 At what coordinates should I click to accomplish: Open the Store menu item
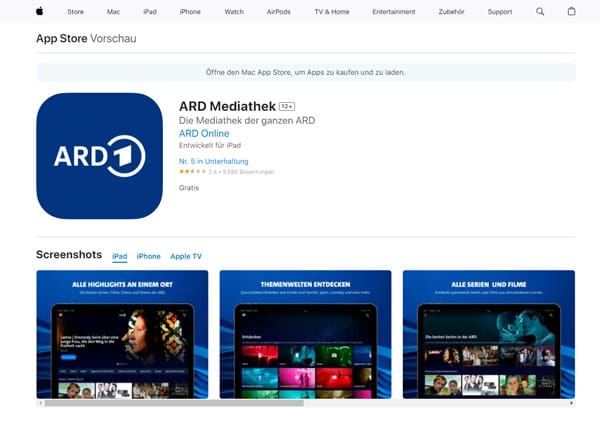[75, 12]
